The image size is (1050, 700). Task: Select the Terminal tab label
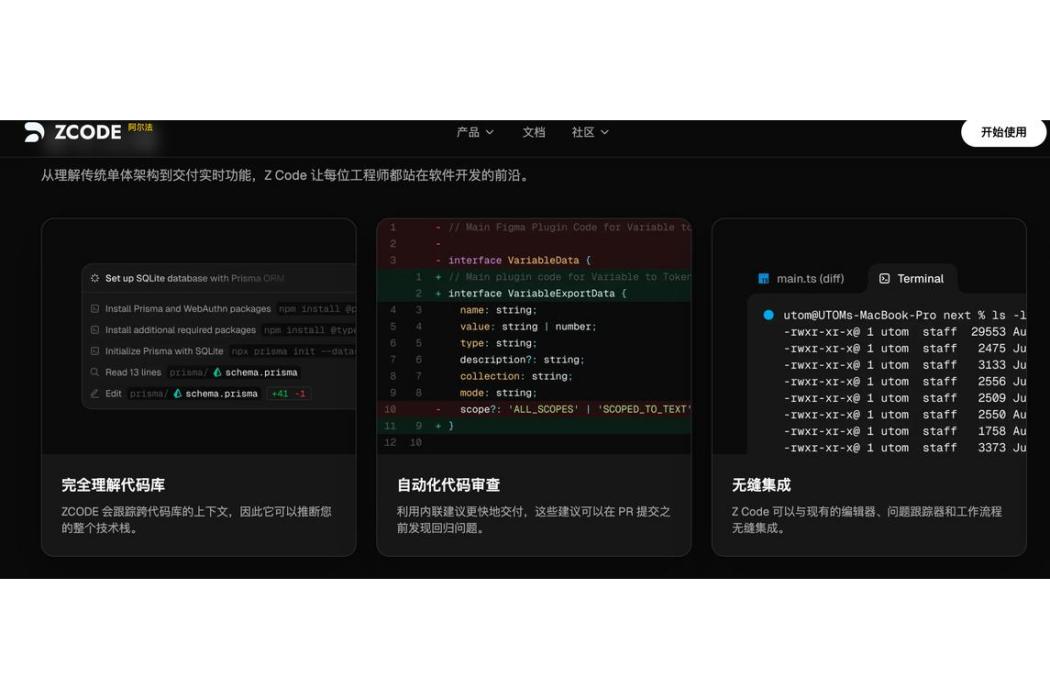click(920, 279)
